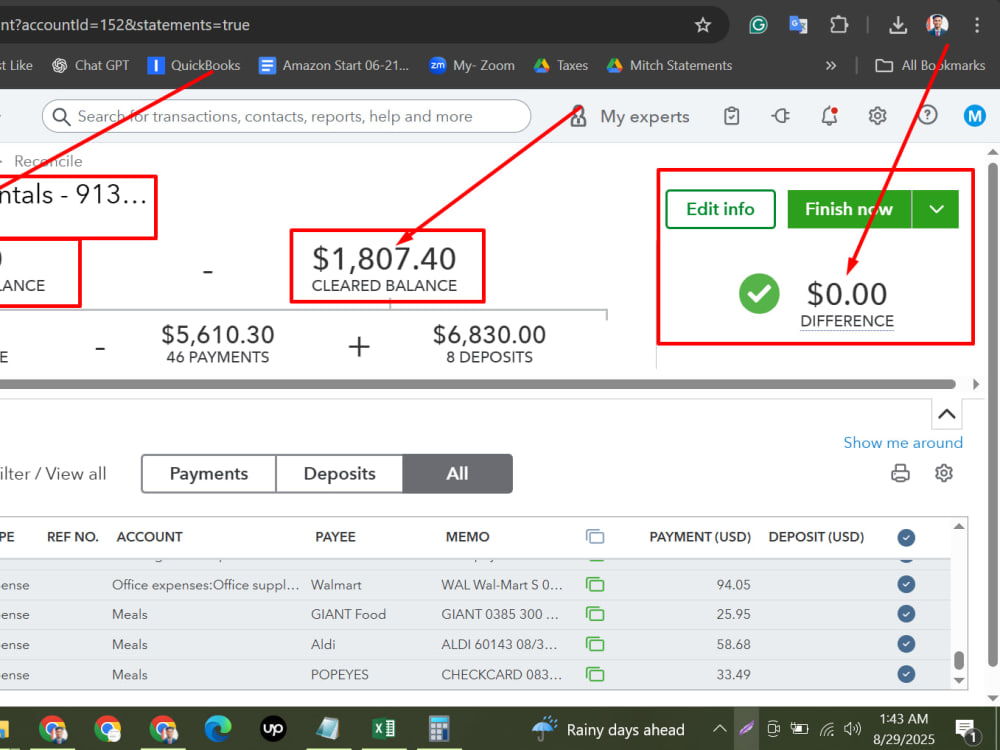Click the bank-match icon in GIANT Food row
The height and width of the screenshot is (750, 1000).
coord(595,614)
